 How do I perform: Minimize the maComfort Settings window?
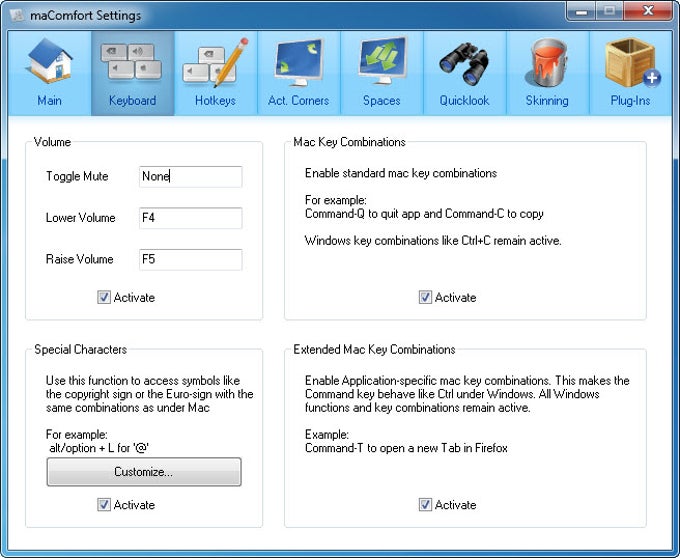click(581, 12)
